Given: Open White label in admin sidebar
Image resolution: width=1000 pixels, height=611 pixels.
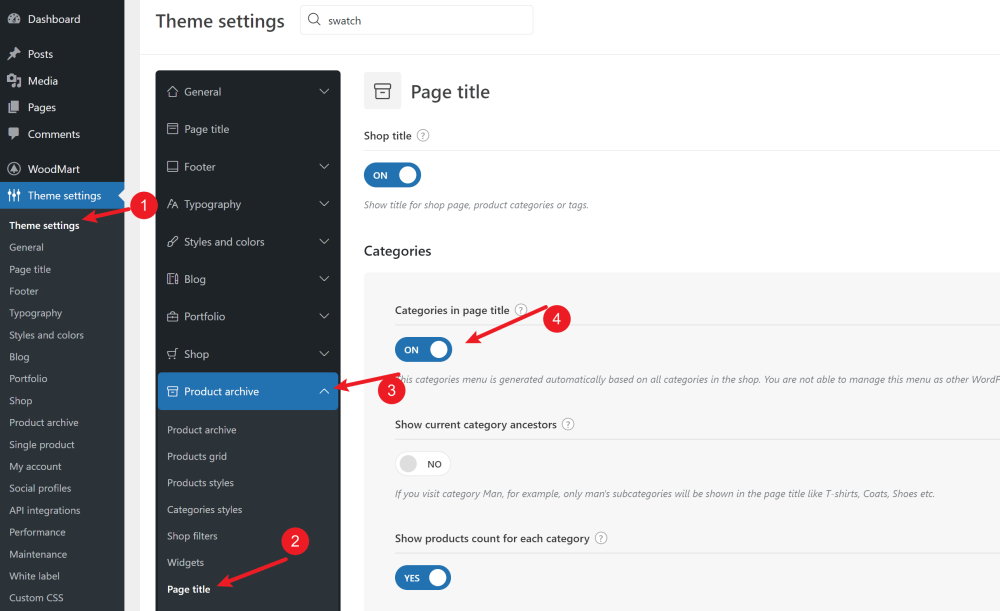Looking at the screenshot, I should (x=34, y=576).
